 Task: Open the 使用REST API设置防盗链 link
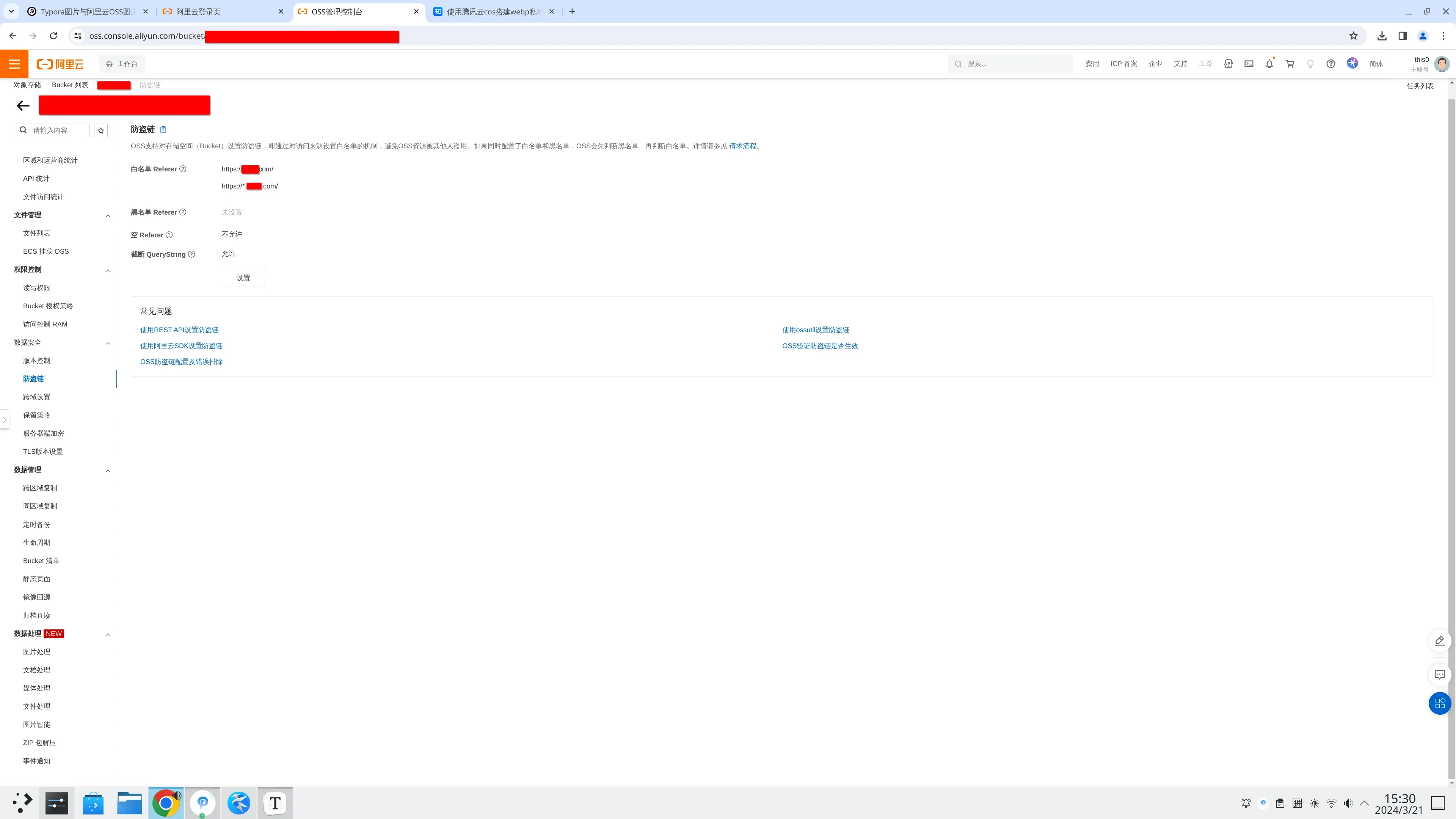tap(179, 329)
